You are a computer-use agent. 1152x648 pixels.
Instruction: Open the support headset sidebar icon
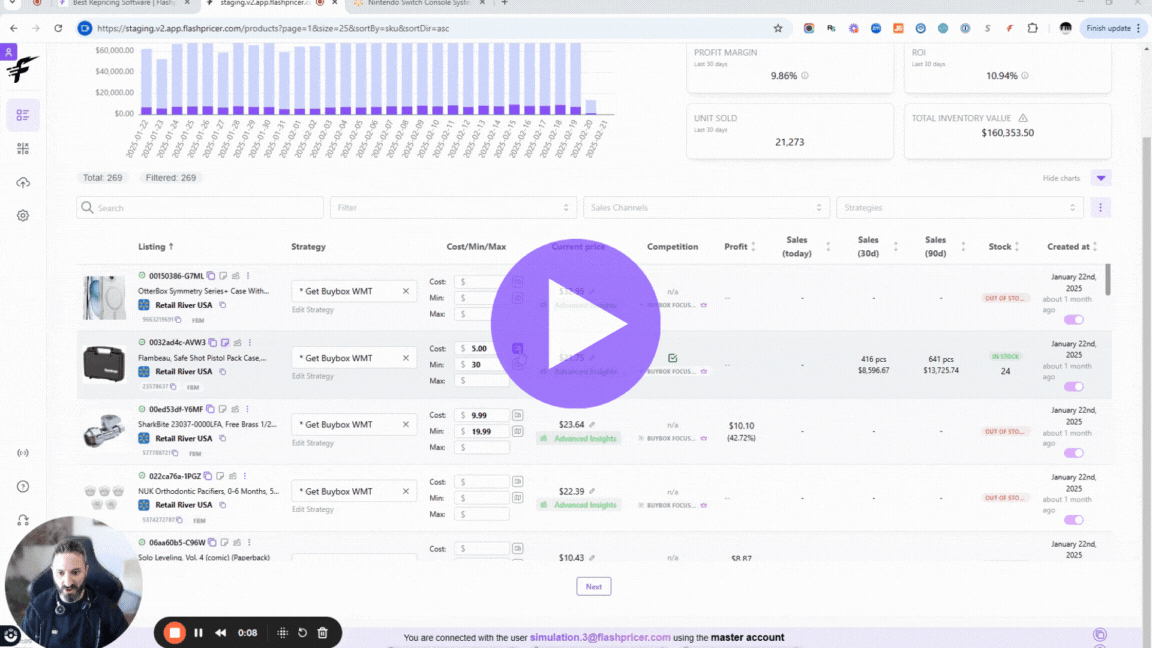pyautogui.click(x=23, y=520)
